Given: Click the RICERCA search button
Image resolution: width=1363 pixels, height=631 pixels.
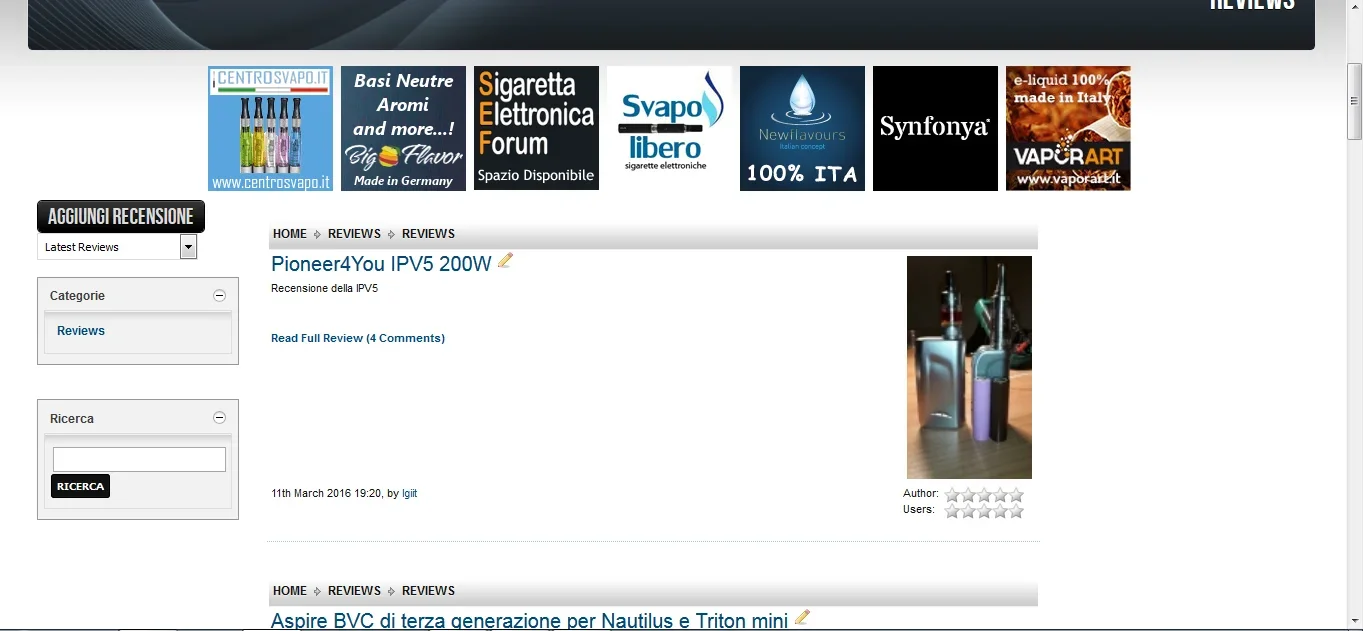Looking at the screenshot, I should click(x=80, y=486).
